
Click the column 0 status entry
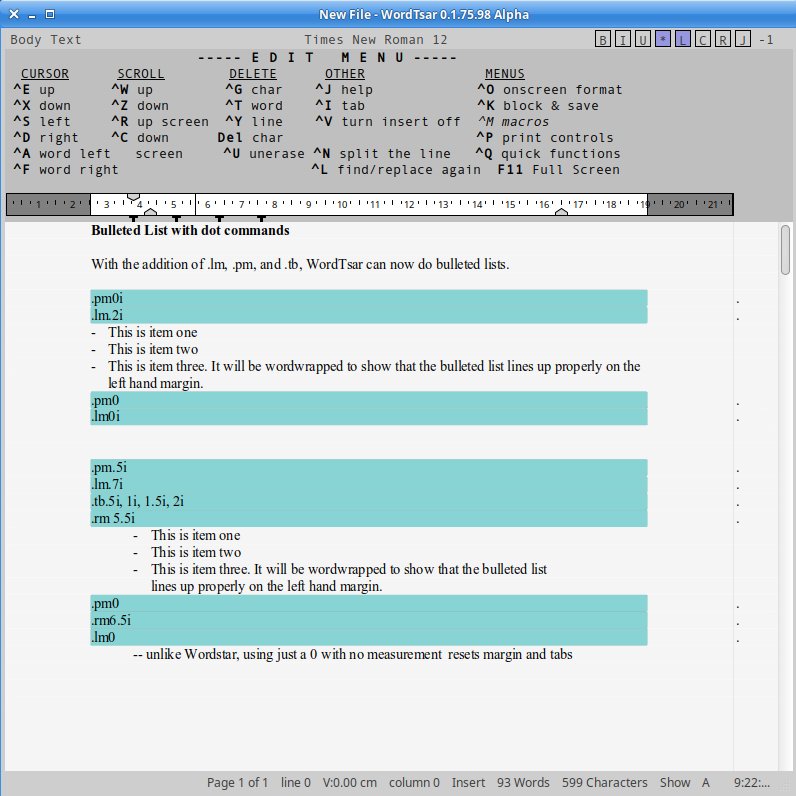point(414,783)
